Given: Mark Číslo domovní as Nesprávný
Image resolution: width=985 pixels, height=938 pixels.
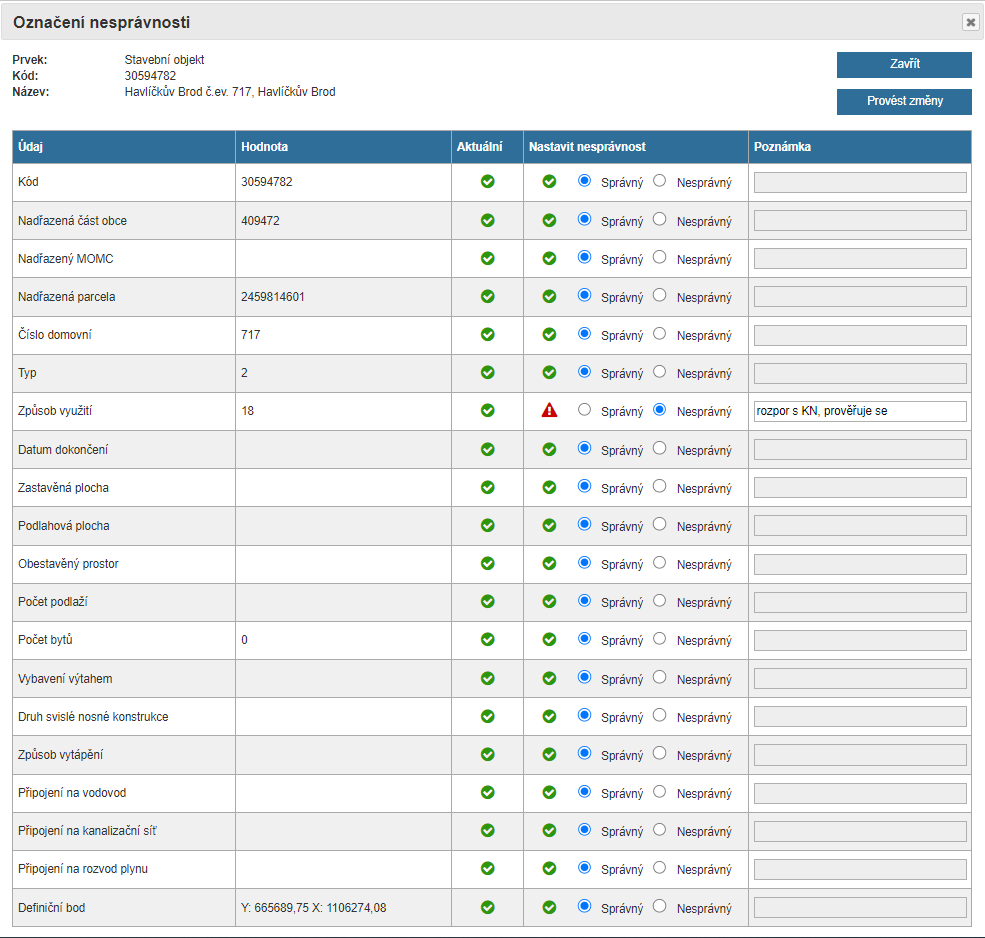Looking at the screenshot, I should pyautogui.click(x=659, y=333).
